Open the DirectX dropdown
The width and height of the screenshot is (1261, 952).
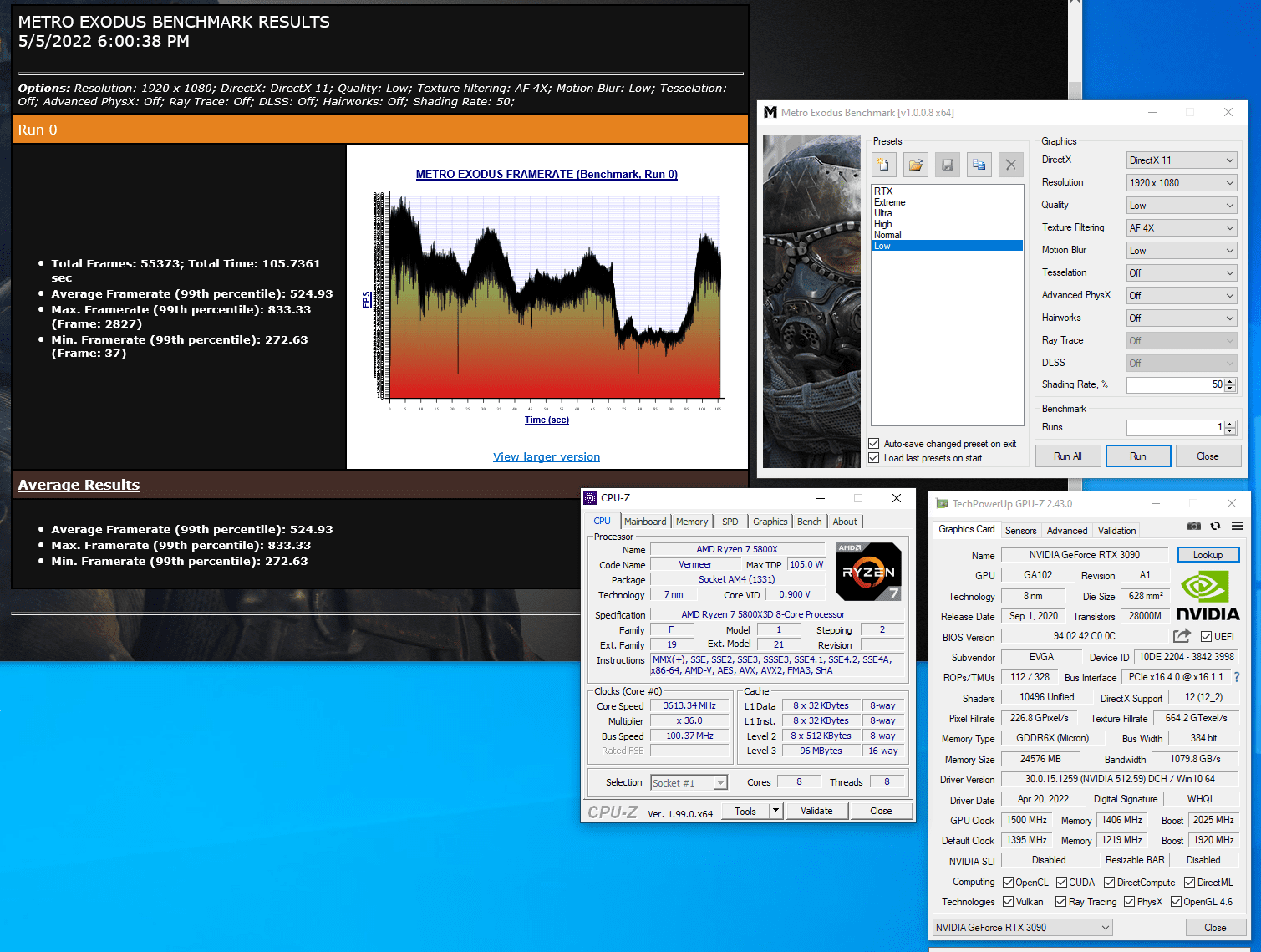pos(1182,160)
